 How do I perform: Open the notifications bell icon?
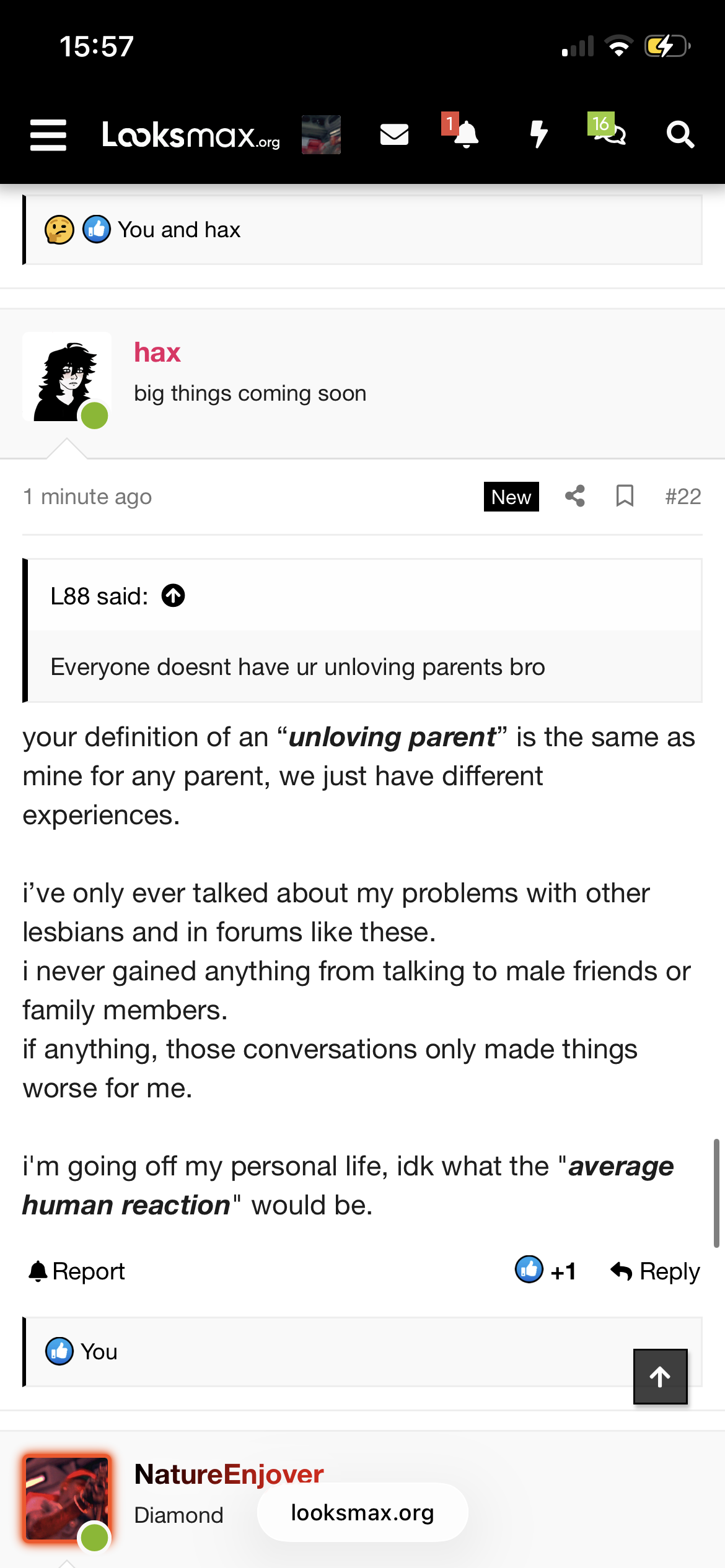coord(466,134)
